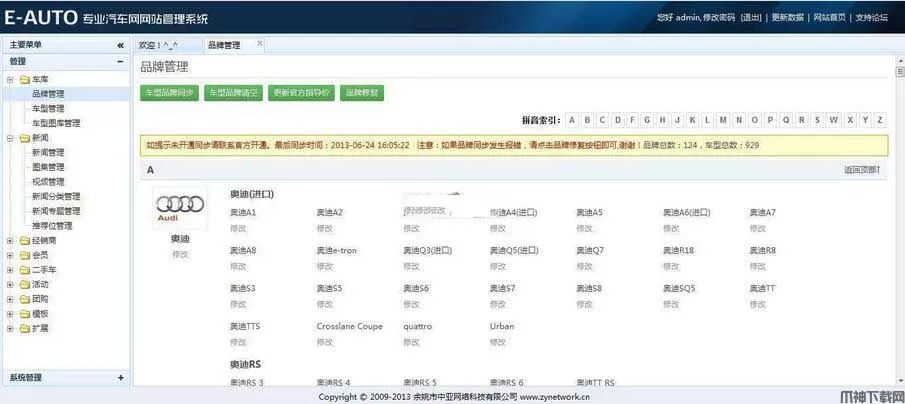
Task: Expand the 二手车 tree node
Action: 10,270
